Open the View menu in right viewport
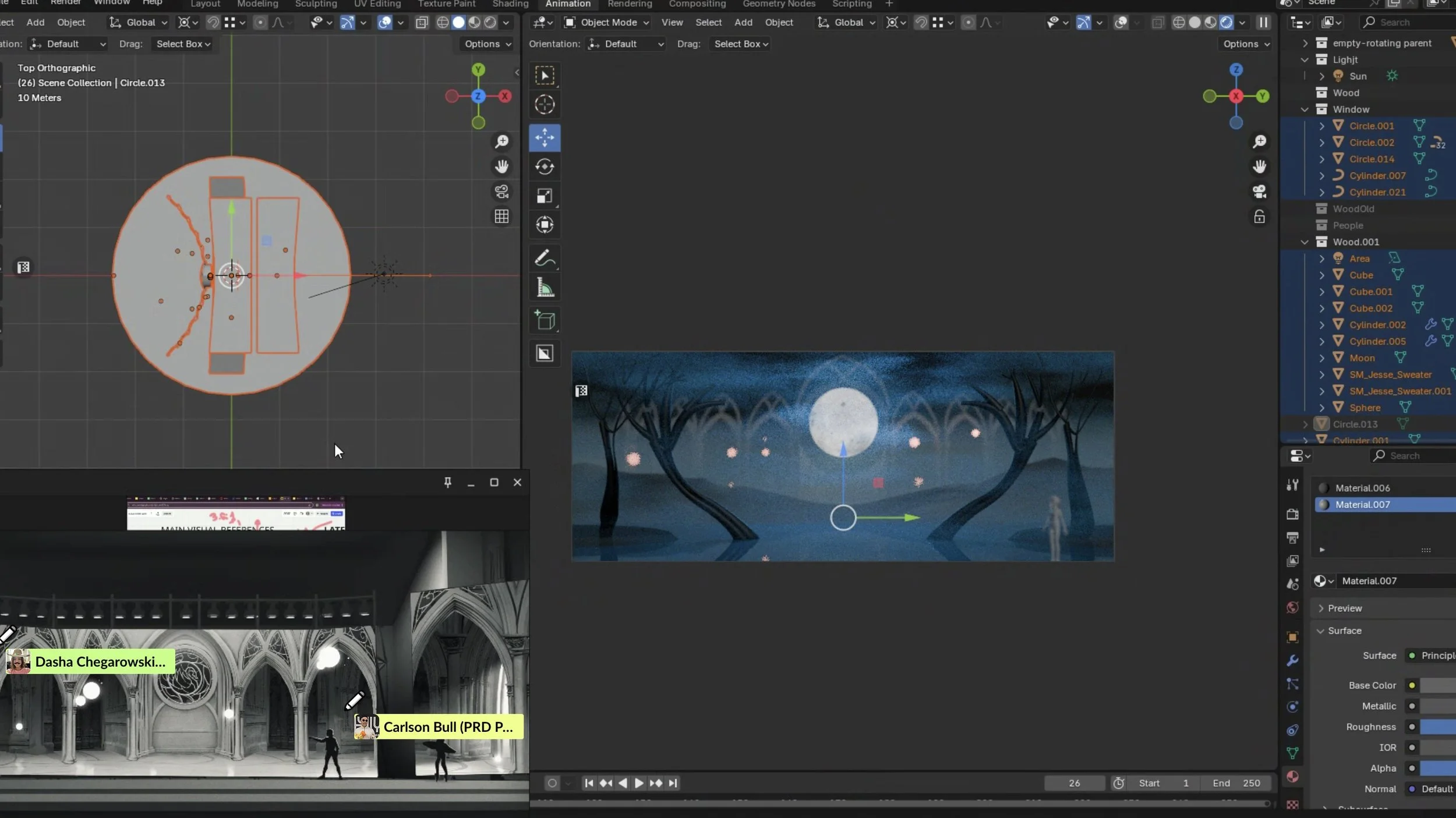 coord(672,22)
